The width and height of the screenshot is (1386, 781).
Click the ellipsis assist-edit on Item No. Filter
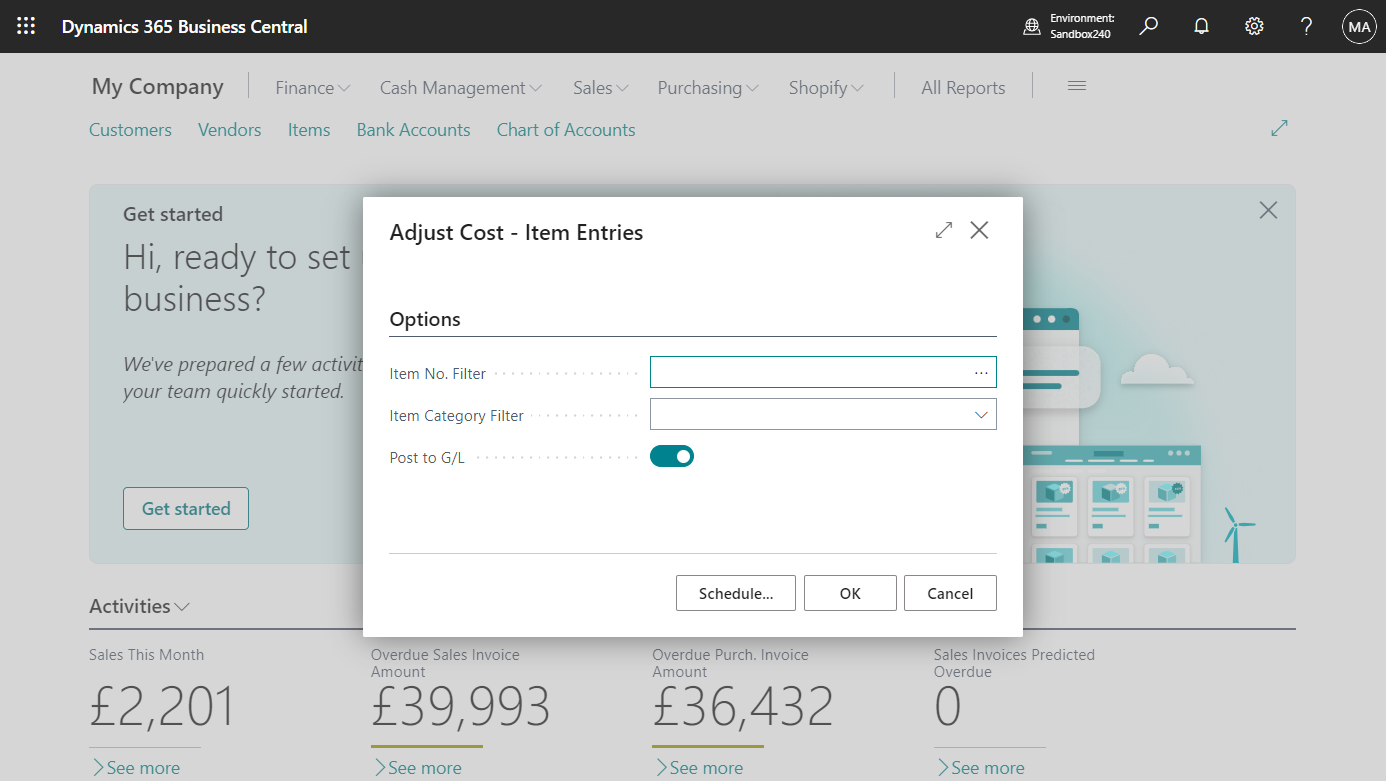point(981,371)
